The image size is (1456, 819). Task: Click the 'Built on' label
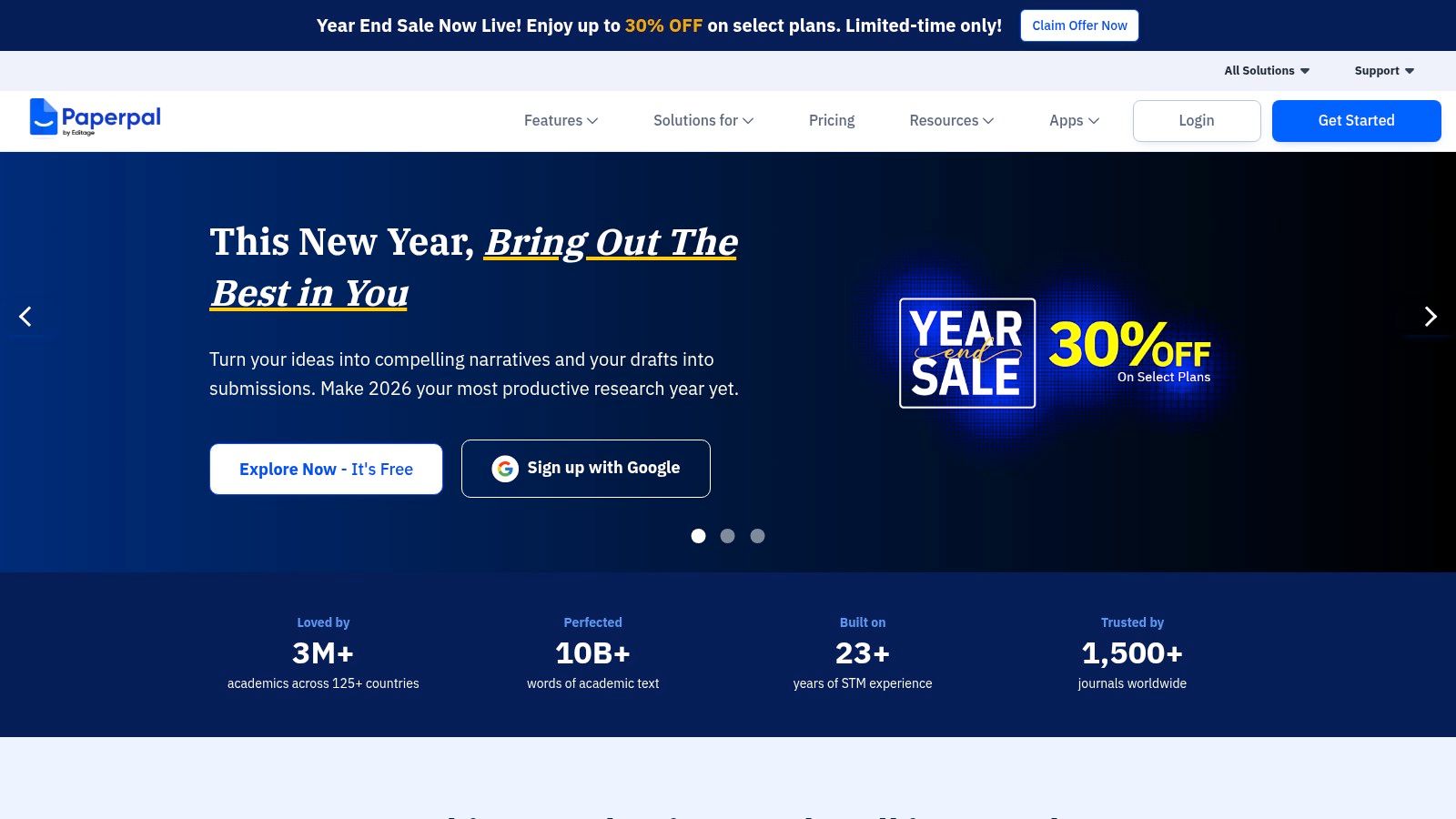[863, 622]
